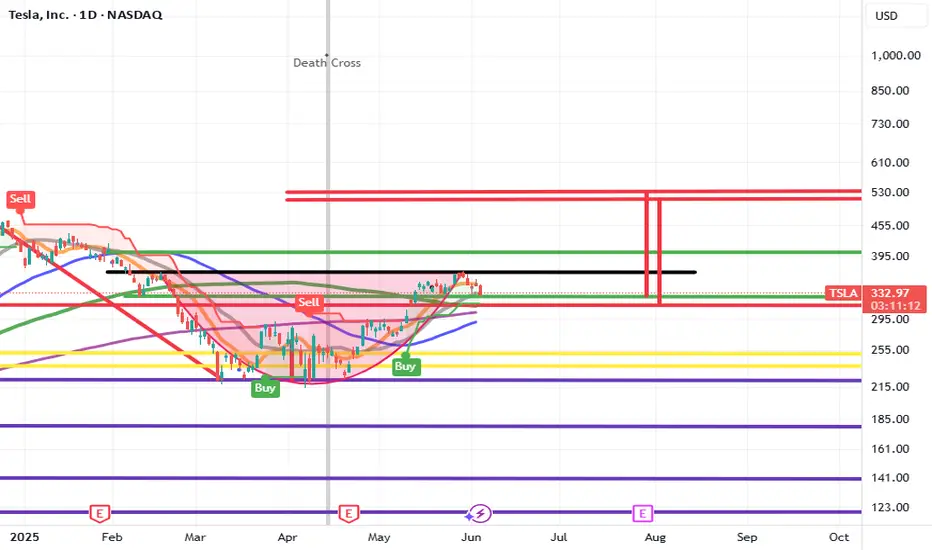Click the Oct label on time axis
Screen dimensions: 932x550
coord(839,538)
